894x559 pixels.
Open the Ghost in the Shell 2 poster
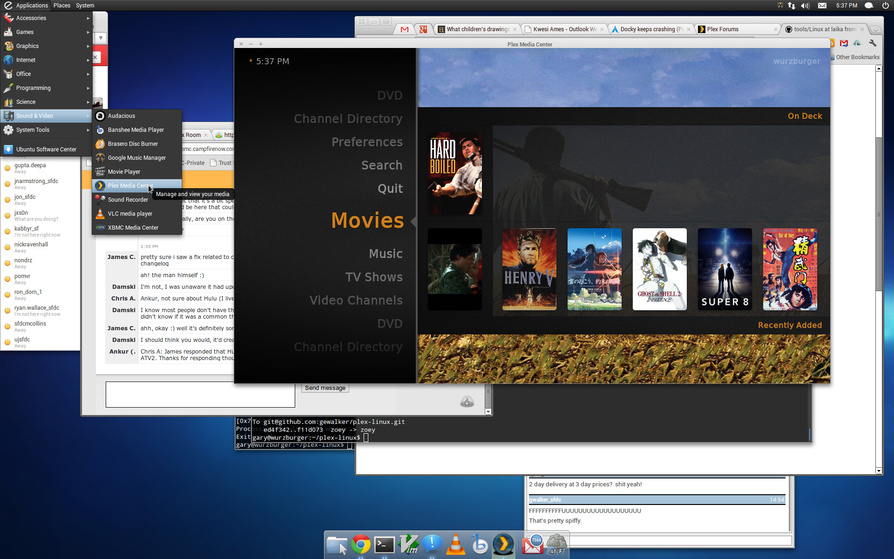[x=660, y=269]
